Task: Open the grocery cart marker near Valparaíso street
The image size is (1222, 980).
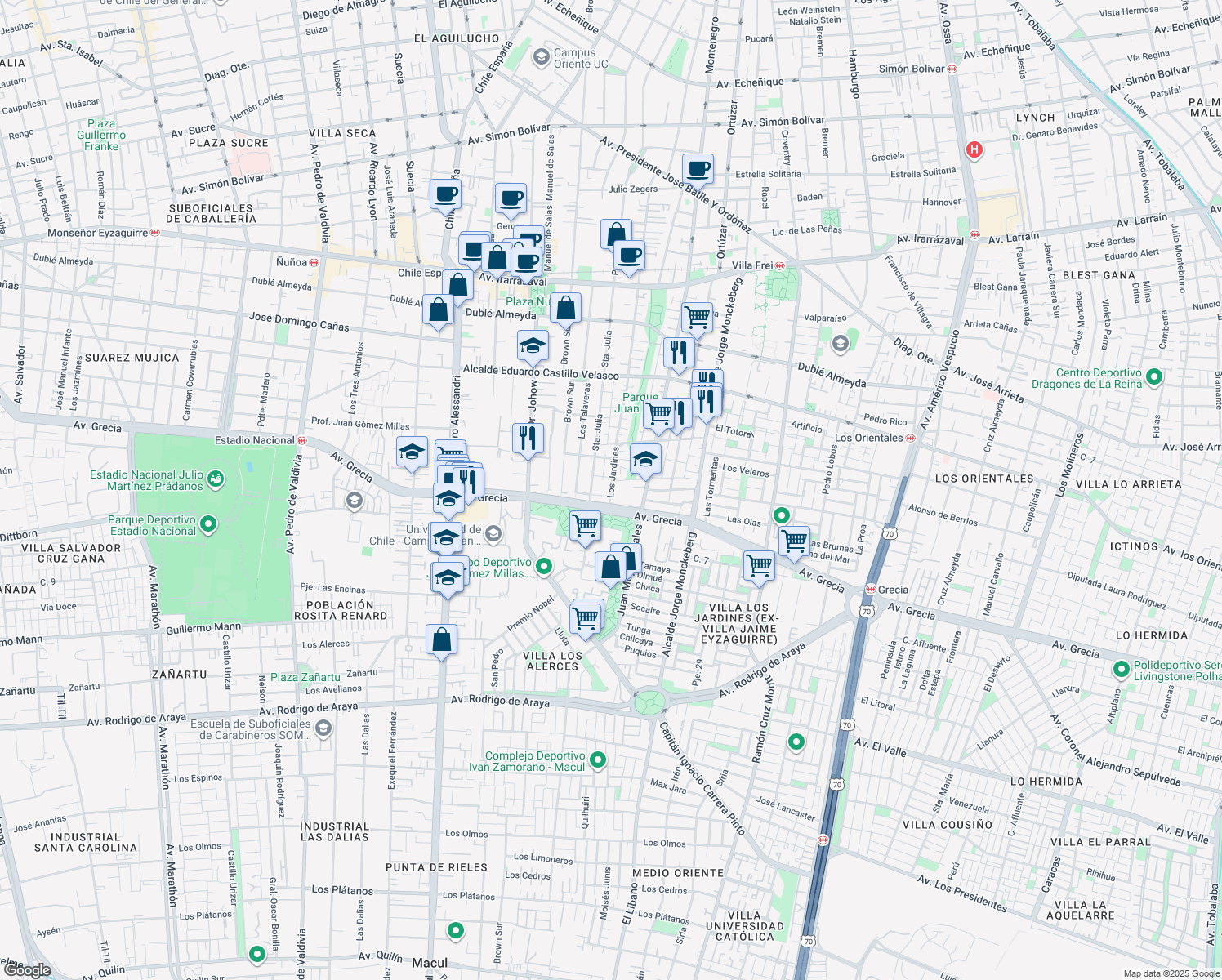Action: pos(695,317)
